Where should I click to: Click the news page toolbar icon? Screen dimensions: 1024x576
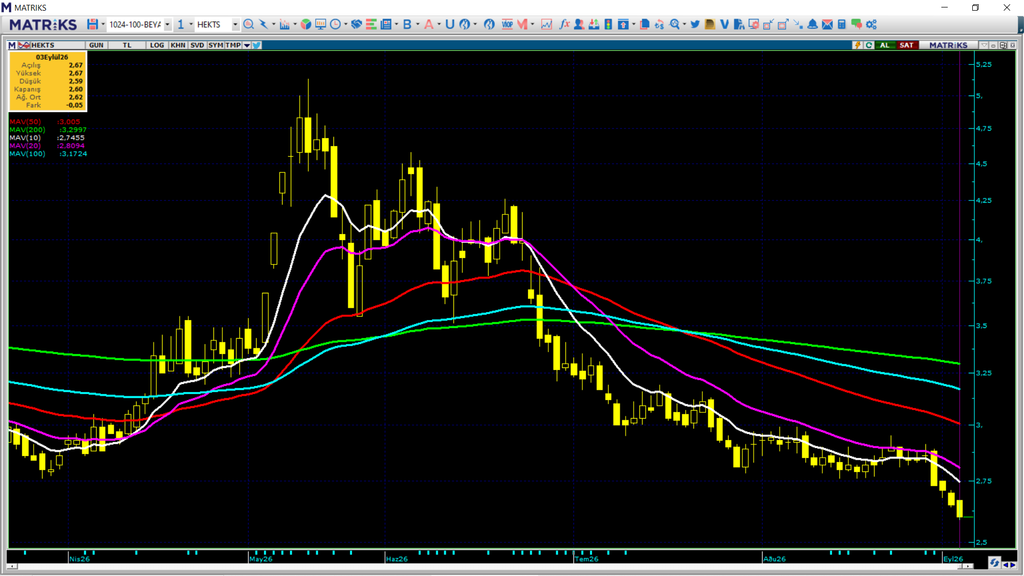click(386, 24)
